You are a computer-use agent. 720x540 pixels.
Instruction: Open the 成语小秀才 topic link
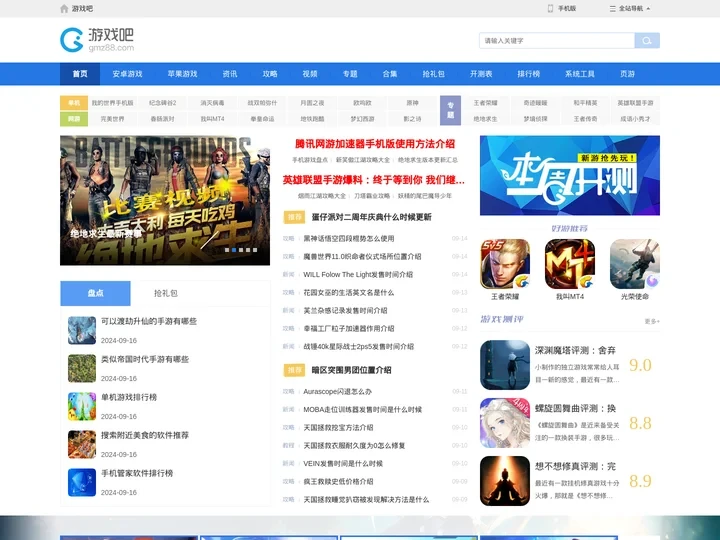636,118
